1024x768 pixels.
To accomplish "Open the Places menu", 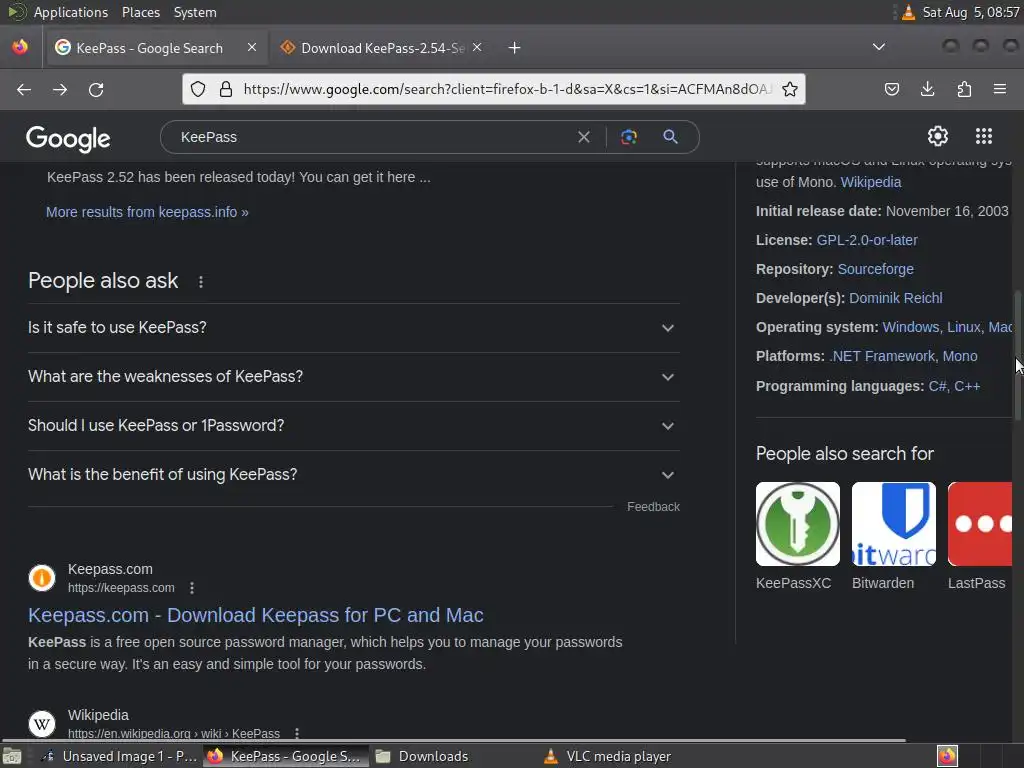I will click(x=140, y=12).
